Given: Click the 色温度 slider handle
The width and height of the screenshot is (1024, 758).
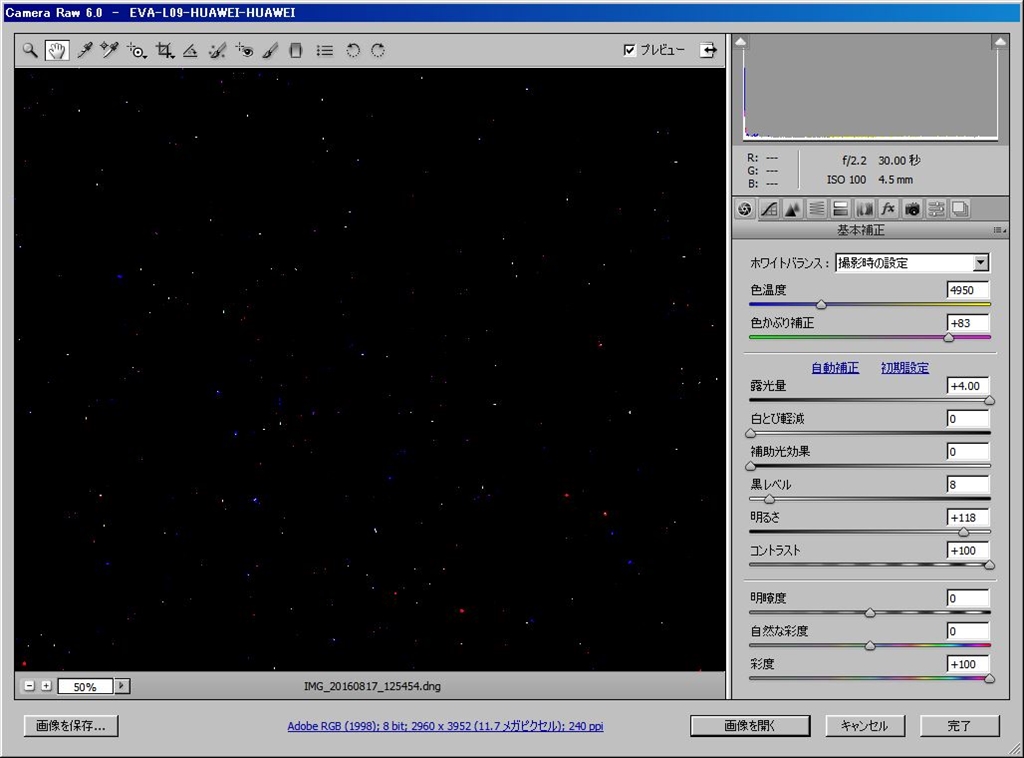Looking at the screenshot, I should (x=822, y=304).
